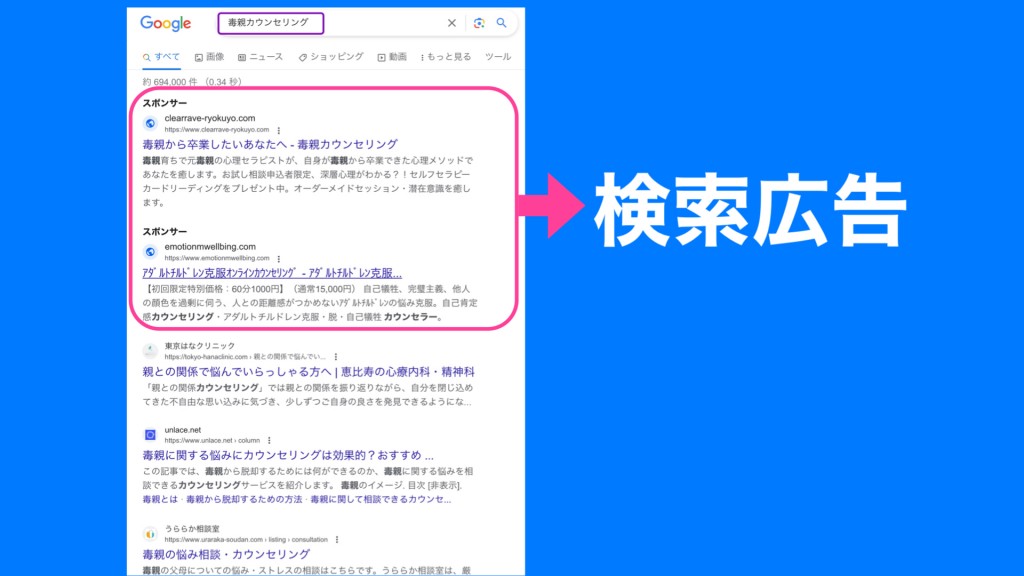Open ad link 毒親から卒業したいあなたへ
The width and height of the screenshot is (1024, 576).
pyautogui.click(x=270, y=144)
